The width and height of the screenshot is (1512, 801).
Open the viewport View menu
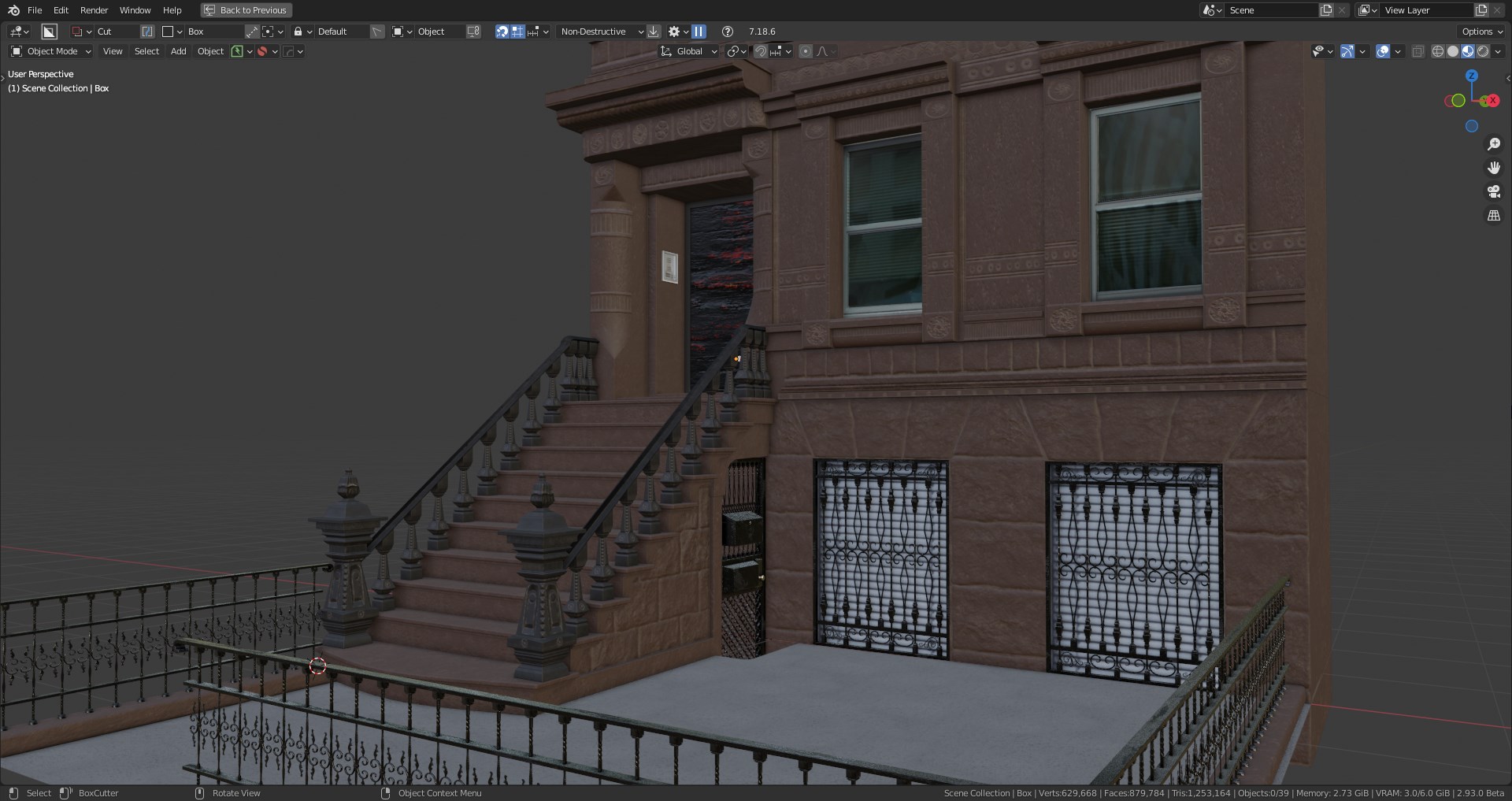[113, 51]
